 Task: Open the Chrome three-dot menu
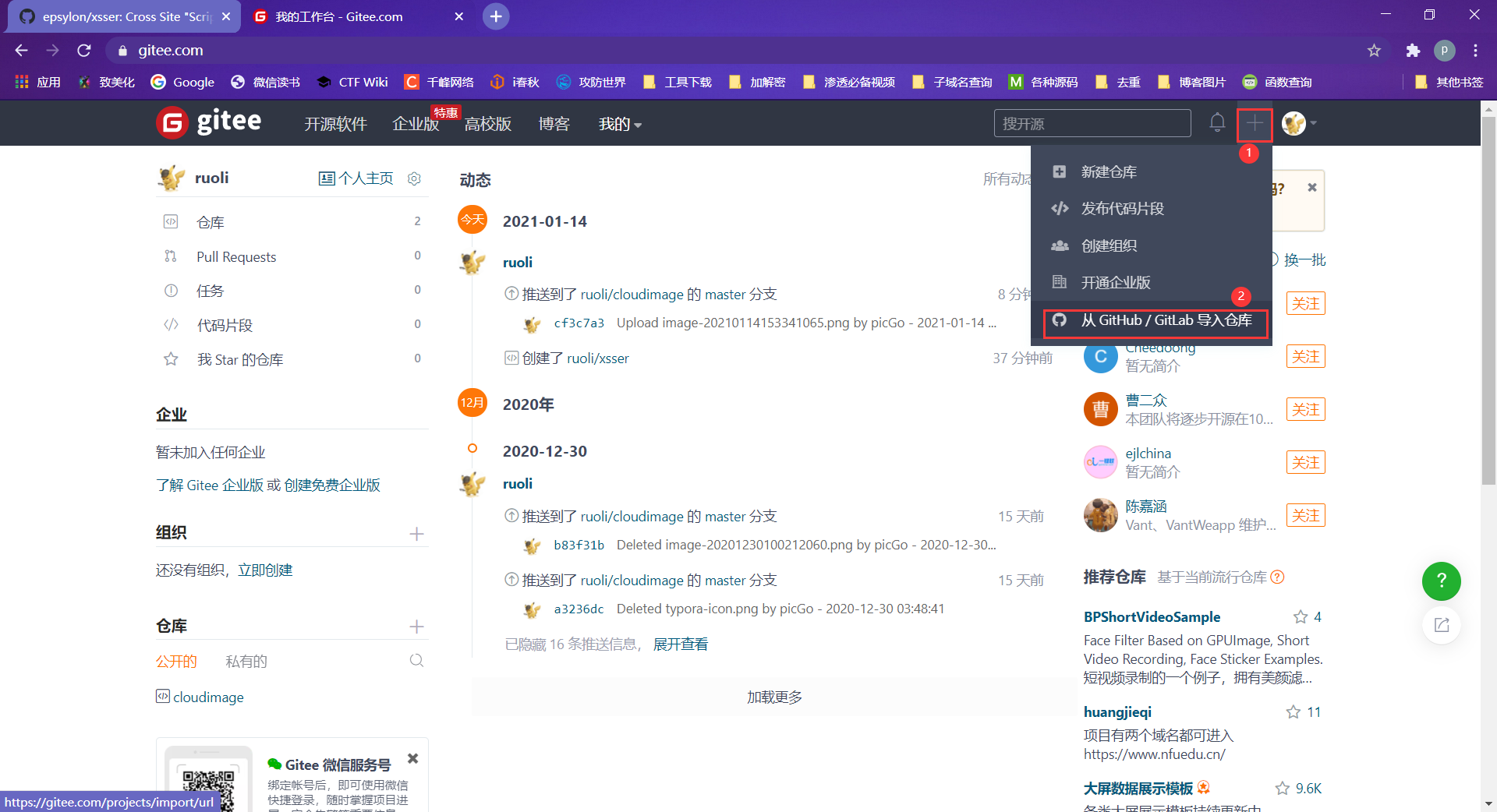pyautogui.click(x=1475, y=51)
